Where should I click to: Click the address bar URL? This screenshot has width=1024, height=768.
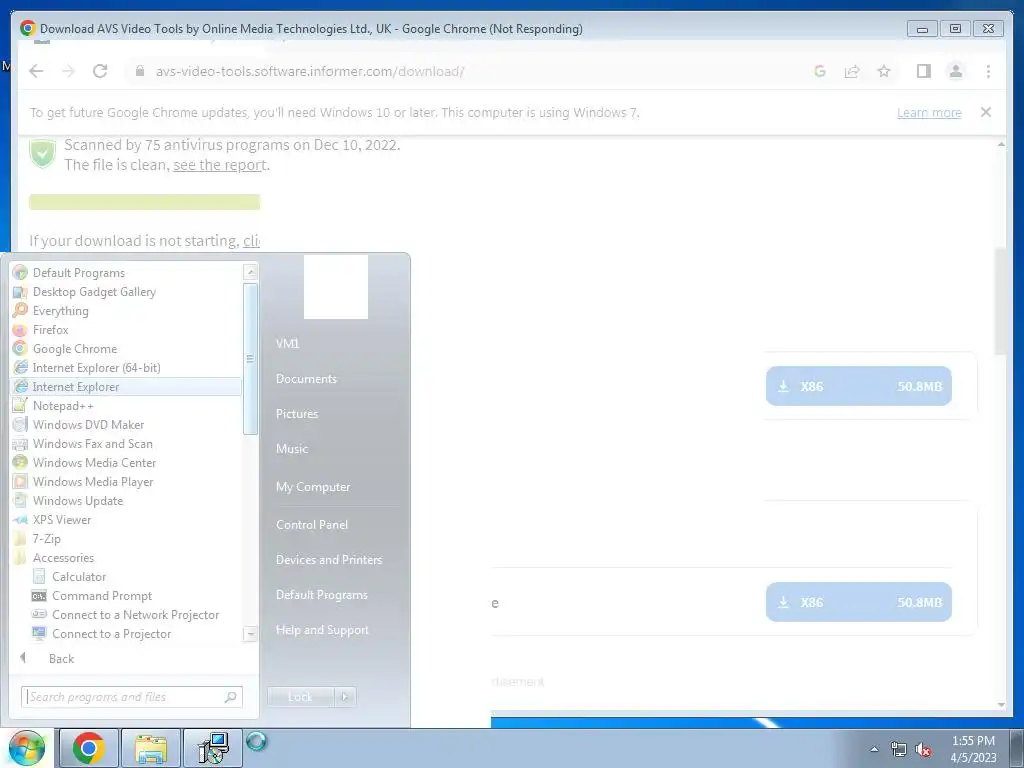pos(310,71)
